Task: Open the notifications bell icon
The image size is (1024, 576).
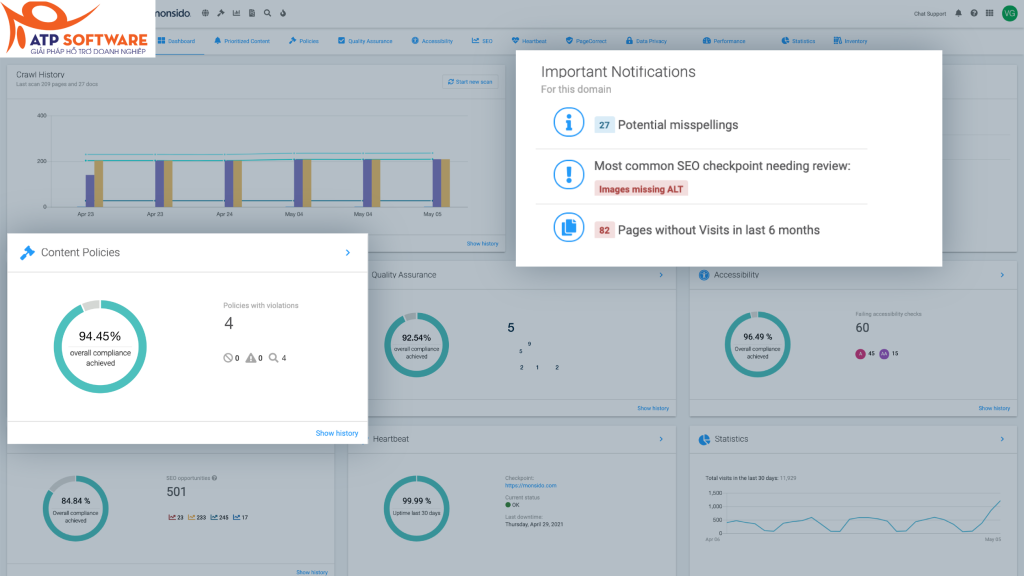Action: coord(958,13)
